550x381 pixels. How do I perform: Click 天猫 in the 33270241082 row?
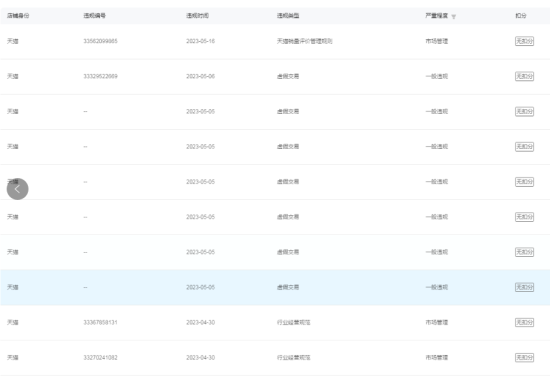[13, 357]
